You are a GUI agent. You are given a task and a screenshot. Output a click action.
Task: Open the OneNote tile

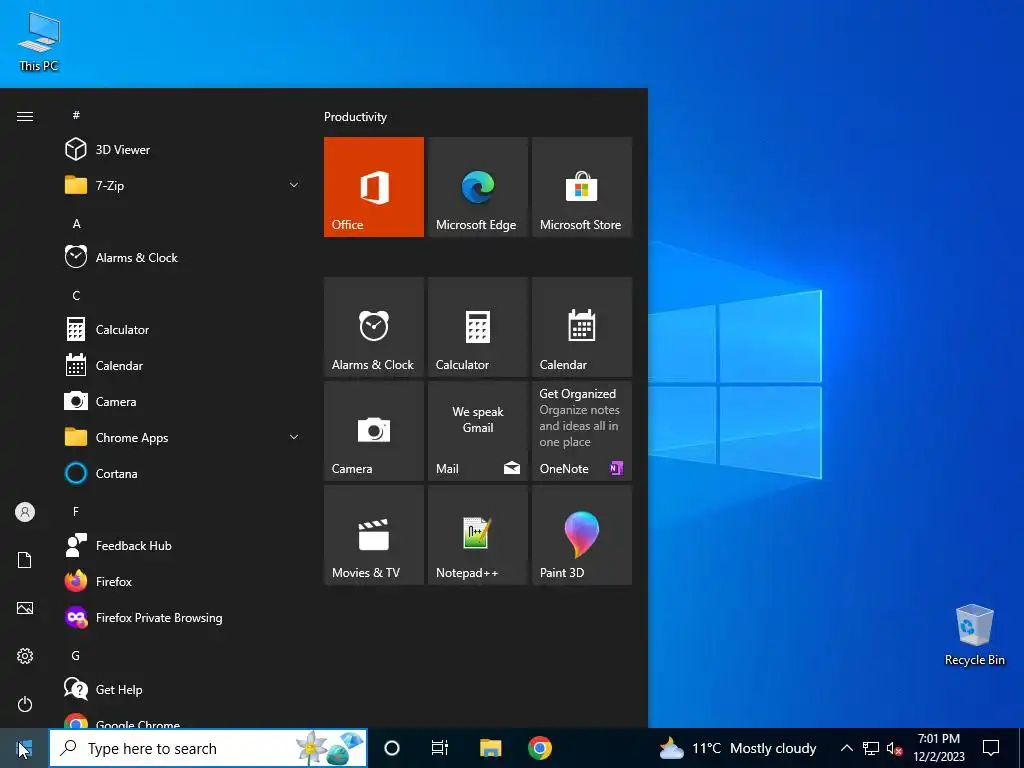pos(582,431)
